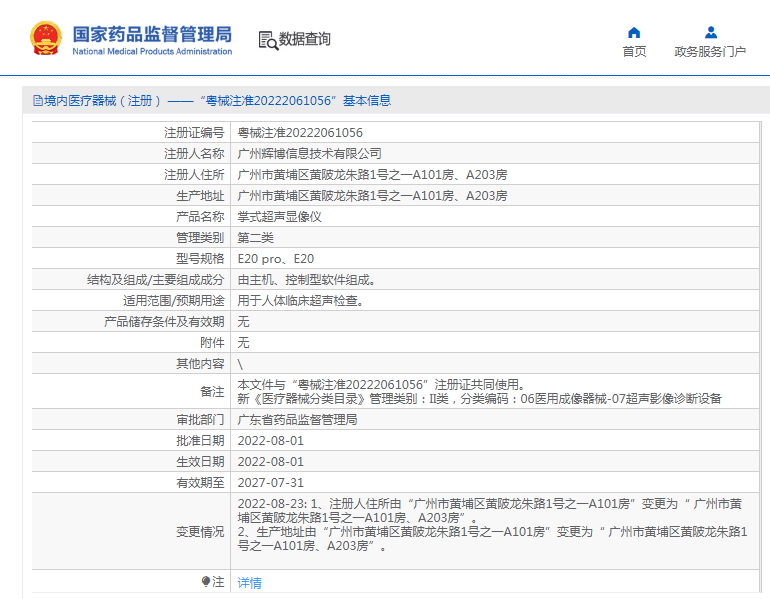The width and height of the screenshot is (770, 599).
Task: Click the 生效日期 label
Action: click(x=200, y=462)
